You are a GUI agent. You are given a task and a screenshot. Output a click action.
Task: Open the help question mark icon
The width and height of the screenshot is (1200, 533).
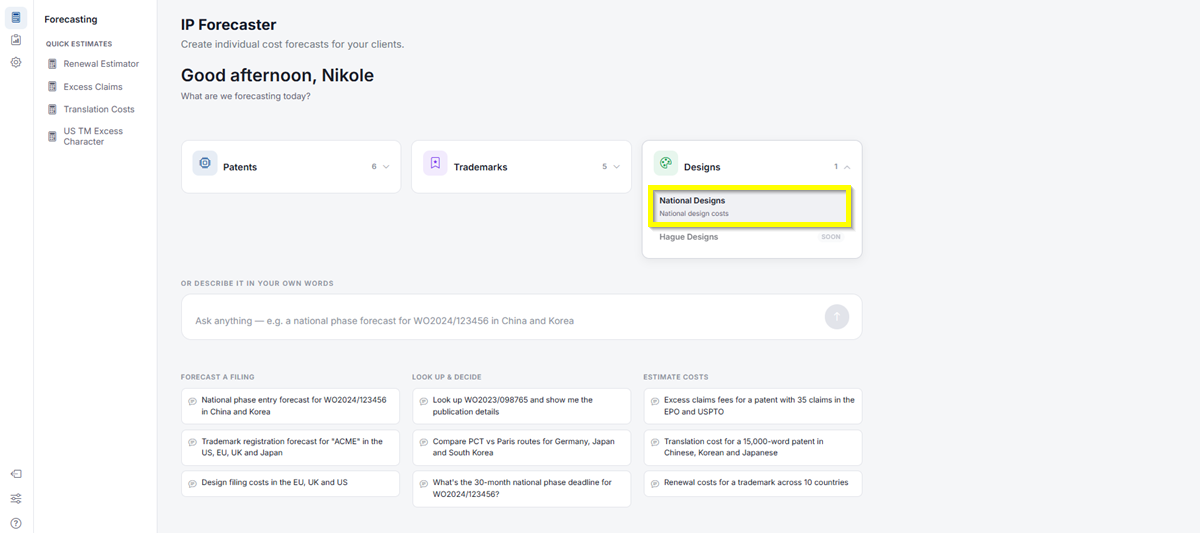(16, 523)
